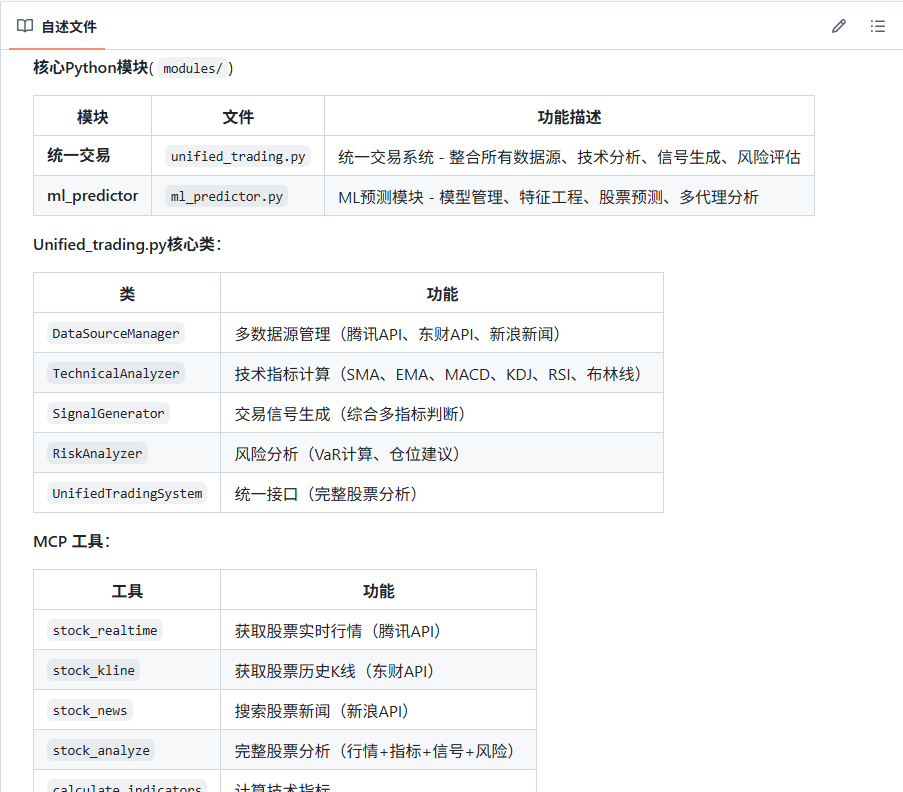
Task: Select the TechnicalAnalyzer class name
Action: click(x=116, y=374)
